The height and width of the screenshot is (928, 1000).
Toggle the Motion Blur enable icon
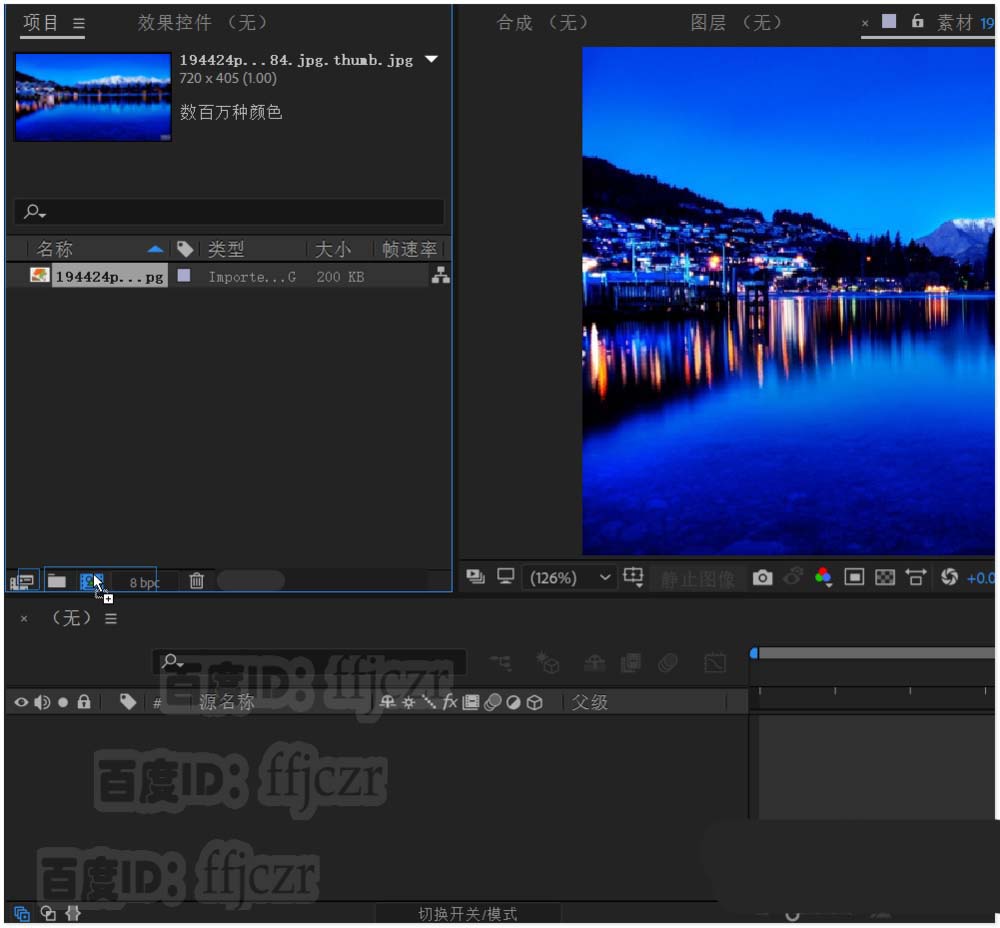pos(668,663)
